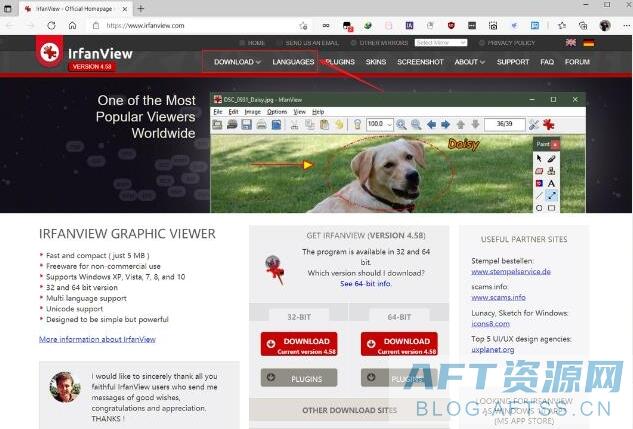Refresh the current page
Image resolution: width=633 pixels, height=429 pixels.
tap(51, 26)
